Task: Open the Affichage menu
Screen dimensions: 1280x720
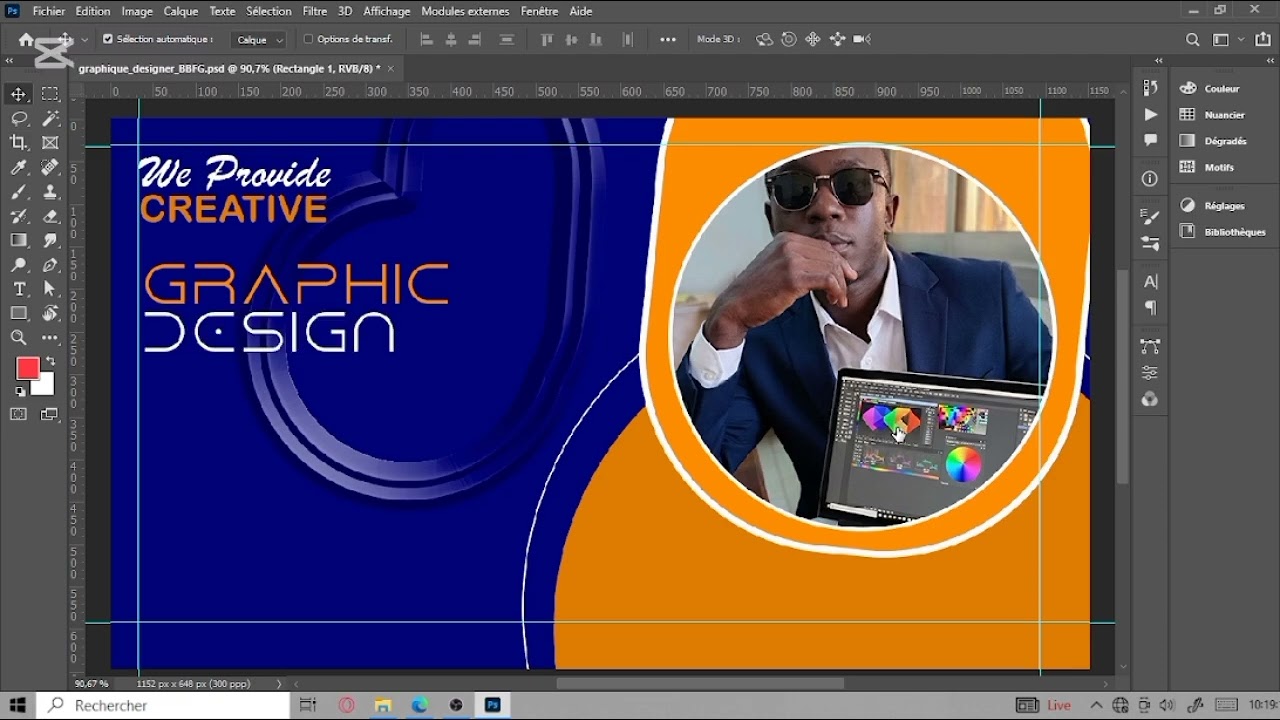Action: [387, 11]
